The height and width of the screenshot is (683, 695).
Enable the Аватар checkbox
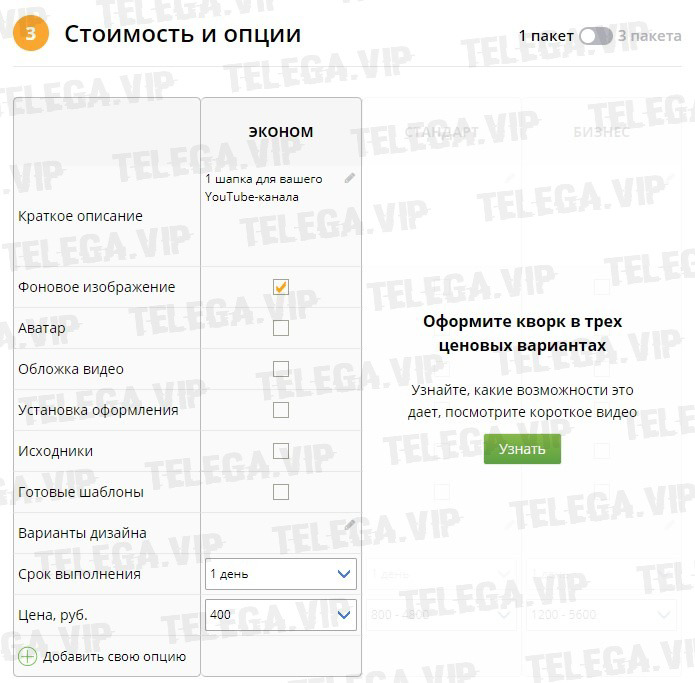281,328
